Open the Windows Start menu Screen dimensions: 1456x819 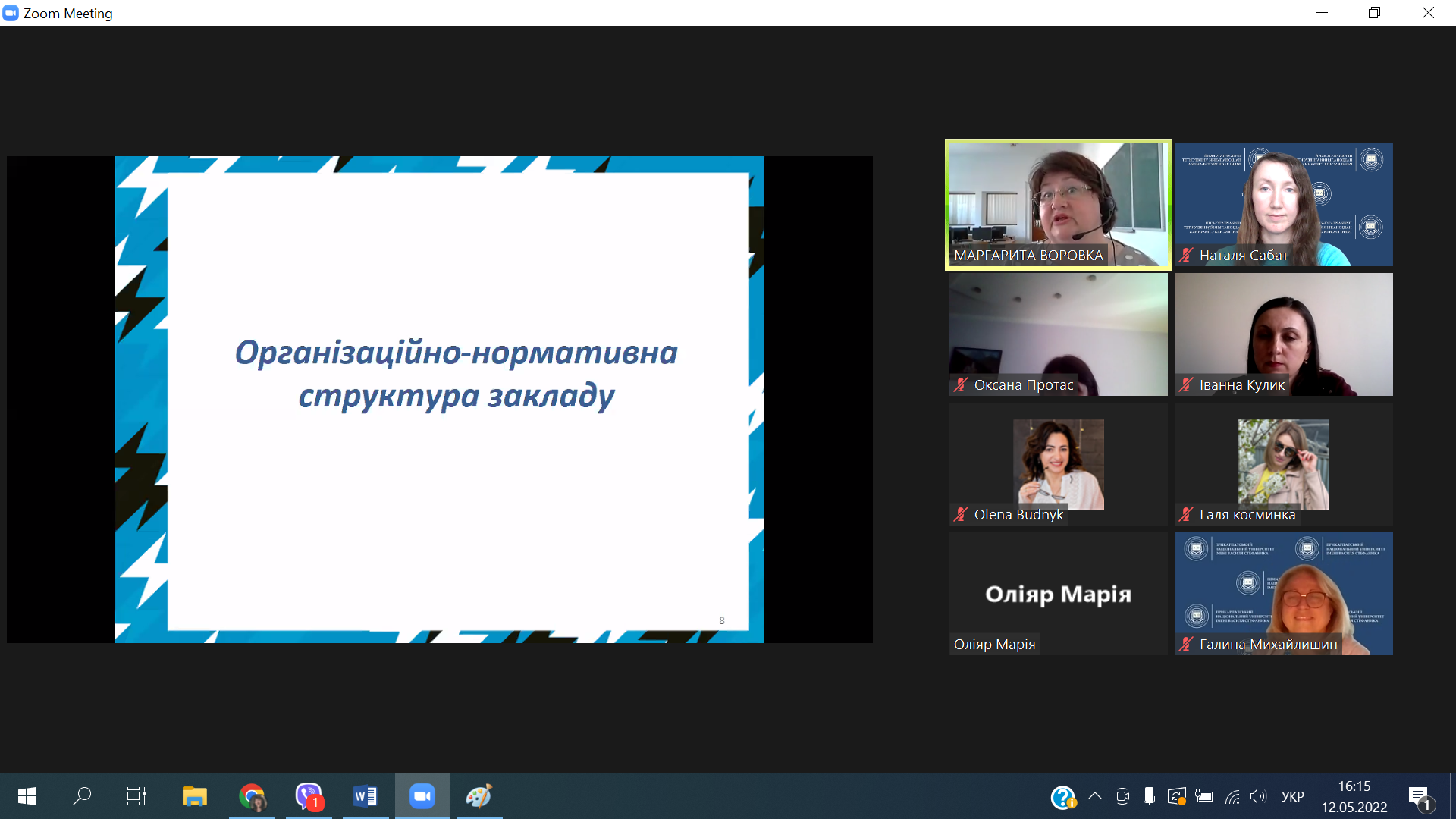coord(27,796)
